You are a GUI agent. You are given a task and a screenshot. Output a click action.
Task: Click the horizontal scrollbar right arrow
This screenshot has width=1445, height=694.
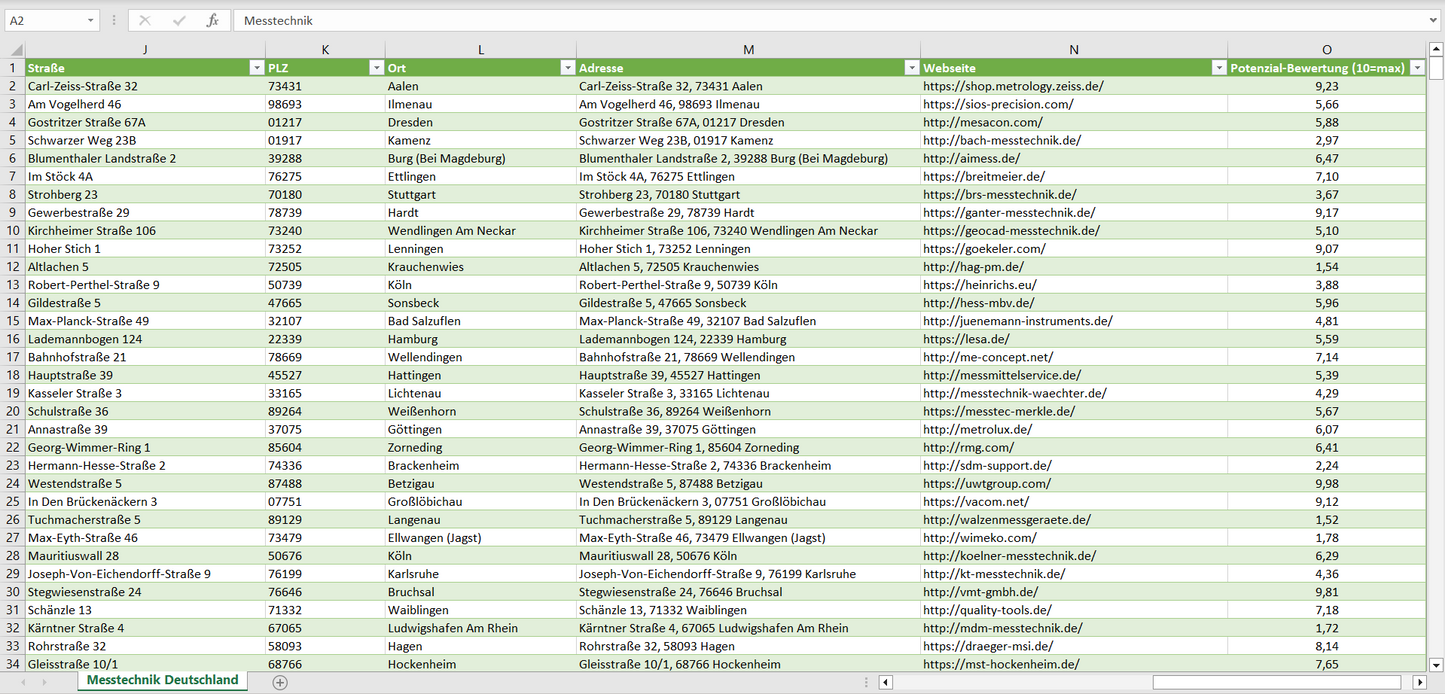(1419, 682)
